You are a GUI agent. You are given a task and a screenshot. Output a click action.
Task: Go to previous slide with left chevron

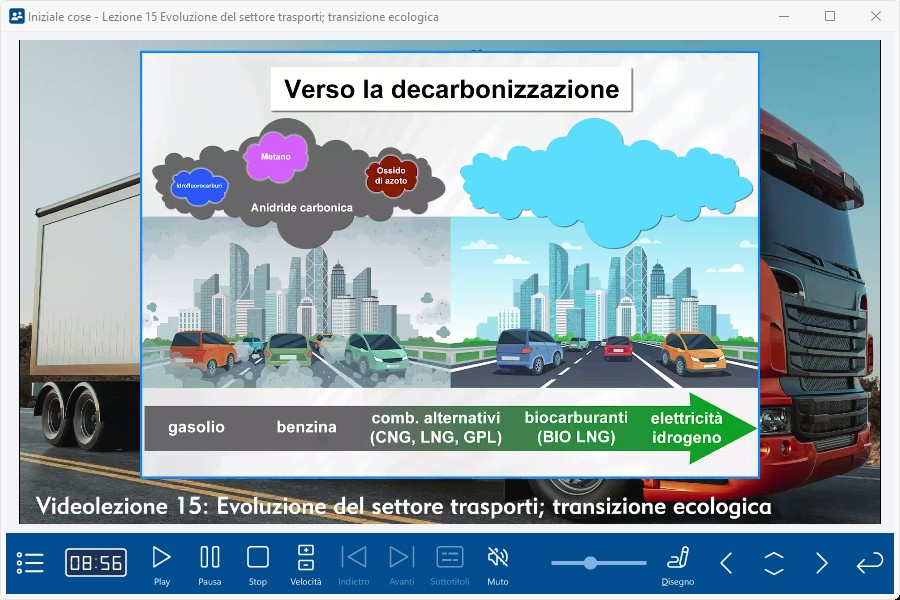727,563
